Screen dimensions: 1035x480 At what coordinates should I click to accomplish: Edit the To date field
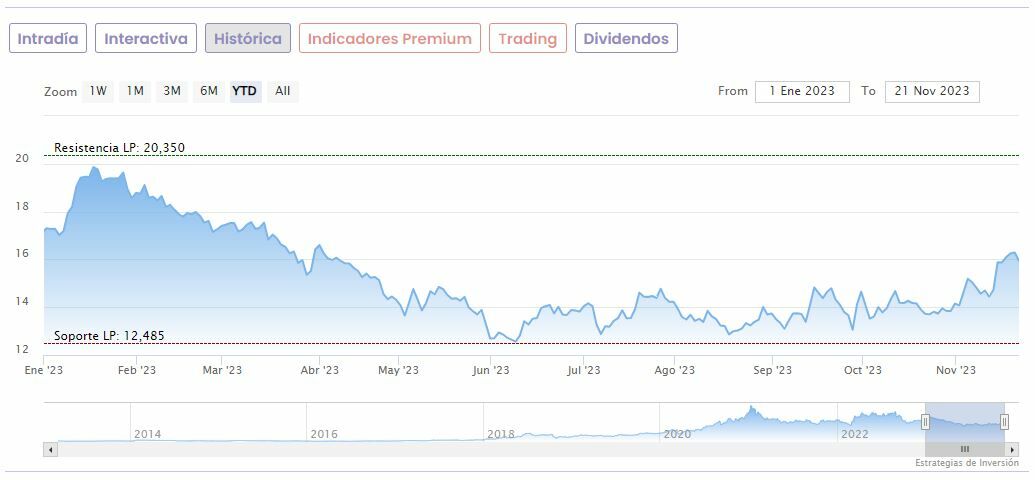(932, 91)
